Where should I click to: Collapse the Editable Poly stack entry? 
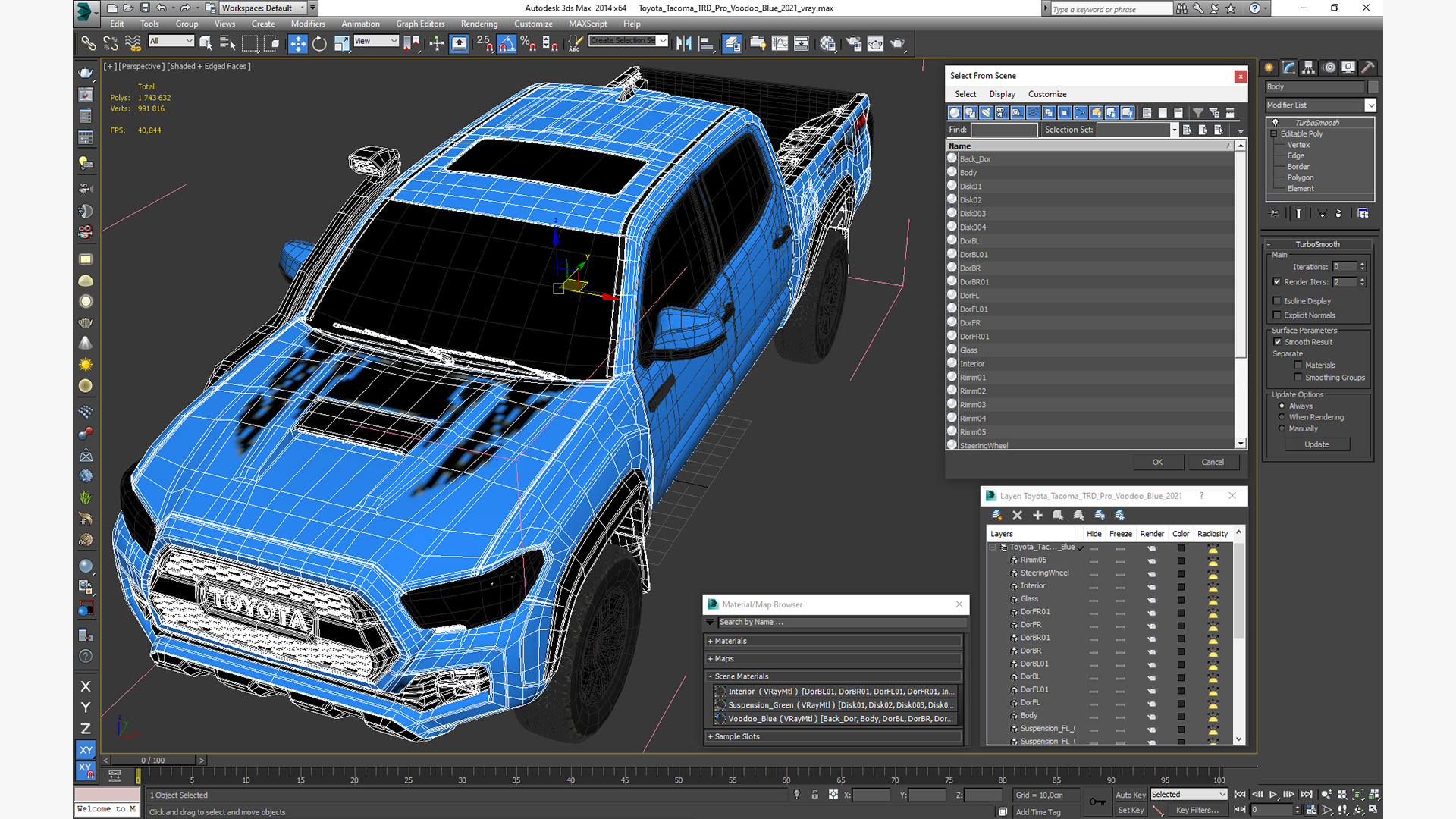(1274, 134)
